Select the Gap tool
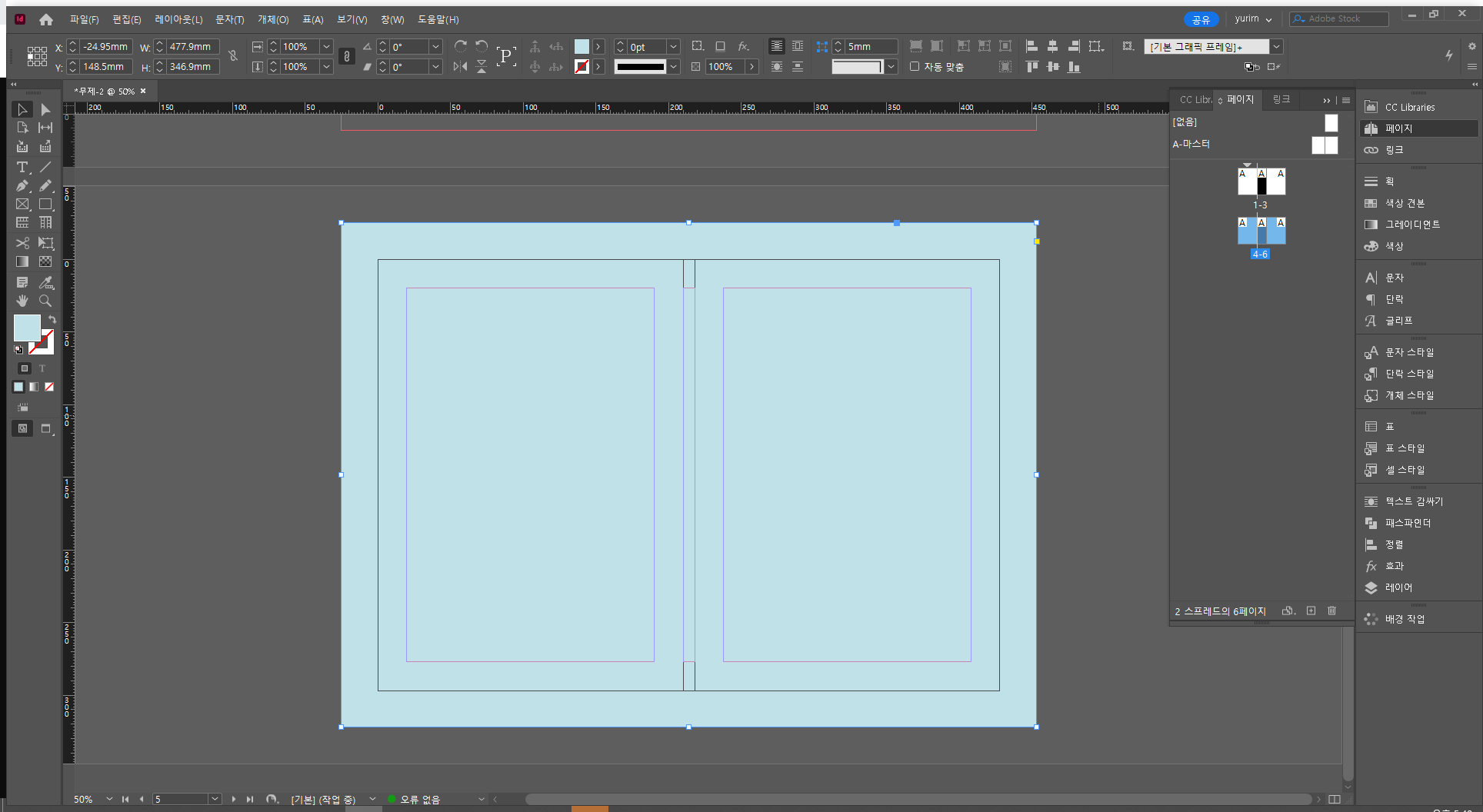The image size is (1483, 812). click(45, 128)
